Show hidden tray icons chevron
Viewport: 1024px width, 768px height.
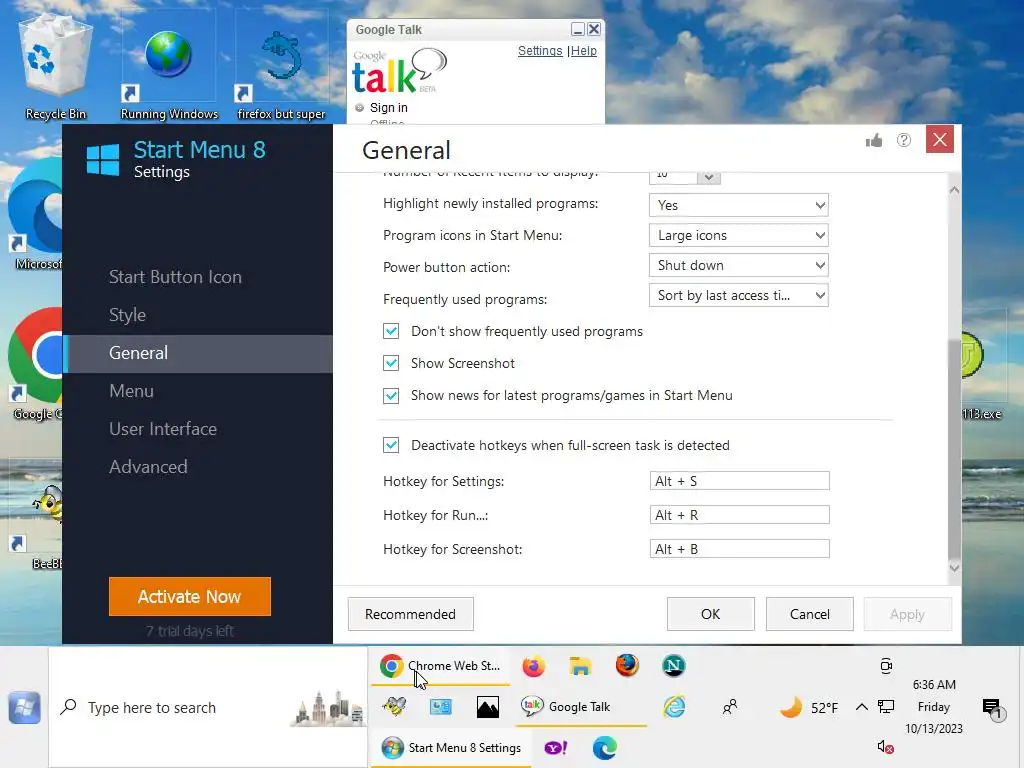click(861, 707)
